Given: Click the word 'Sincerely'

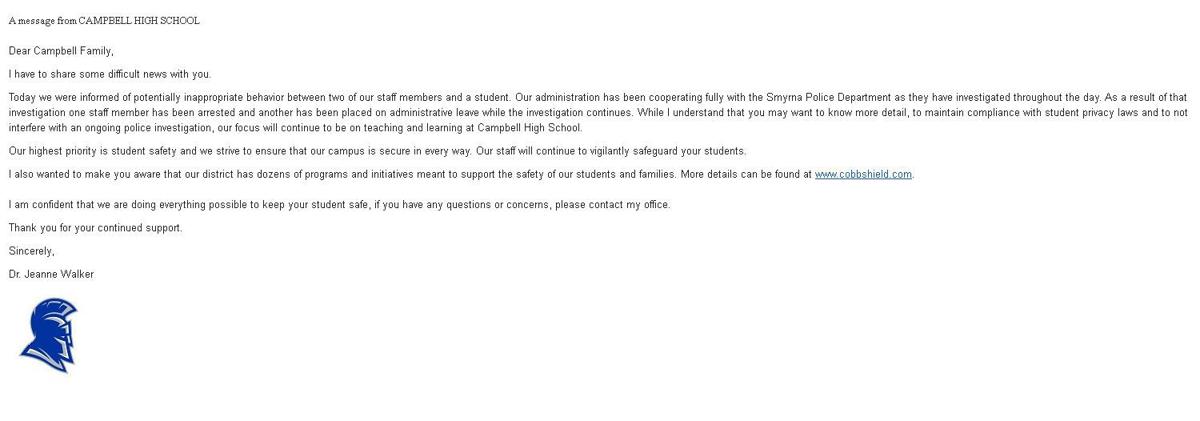Looking at the screenshot, I should (31, 251).
